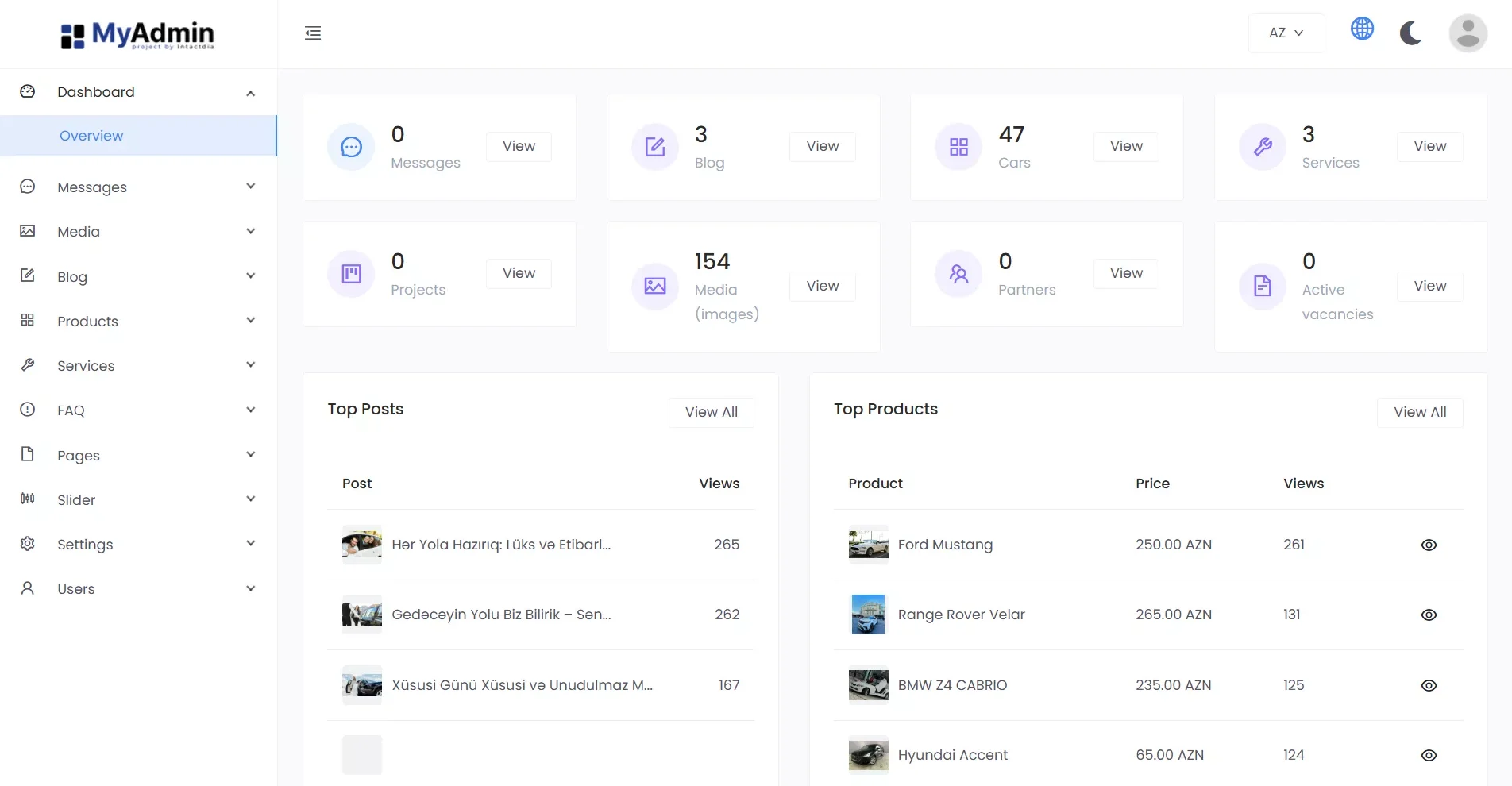
Task: Open the globe website icon
Action: coord(1362,29)
